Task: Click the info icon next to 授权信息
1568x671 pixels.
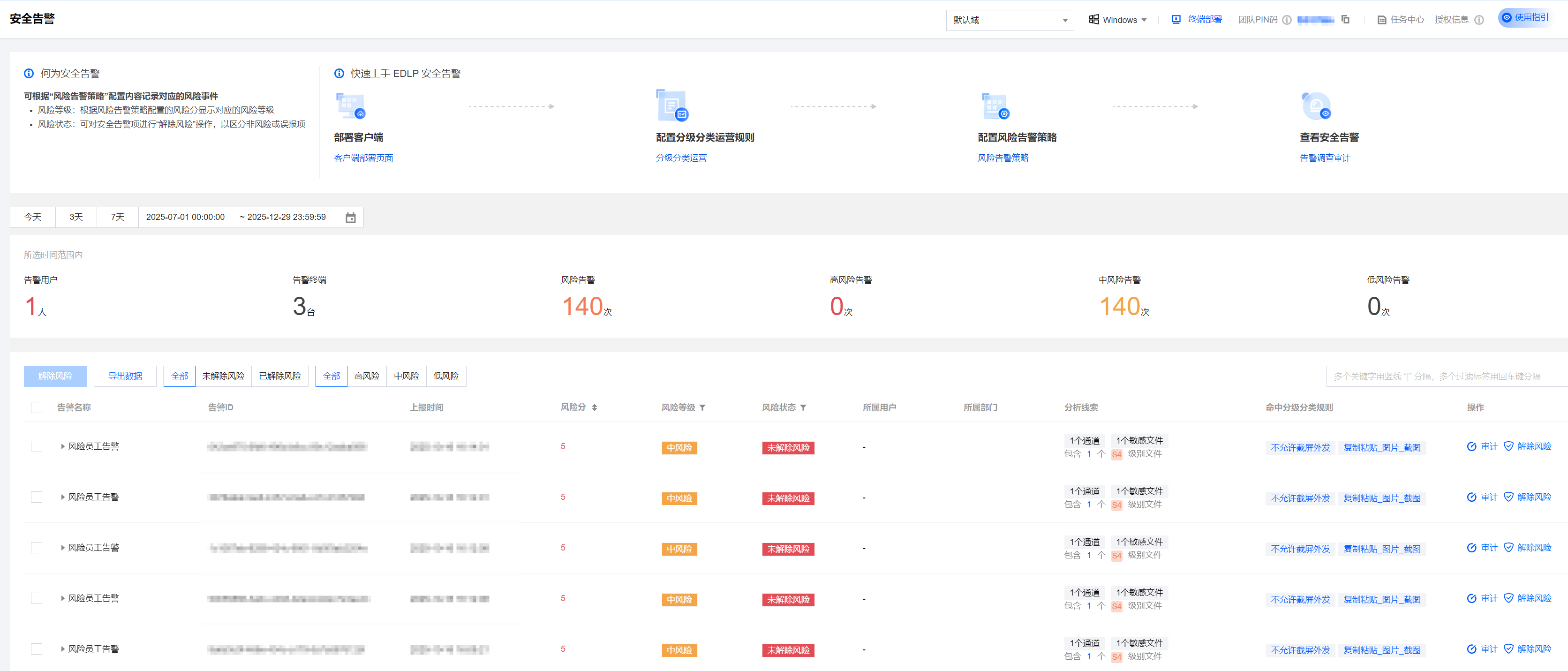Action: click(1478, 20)
